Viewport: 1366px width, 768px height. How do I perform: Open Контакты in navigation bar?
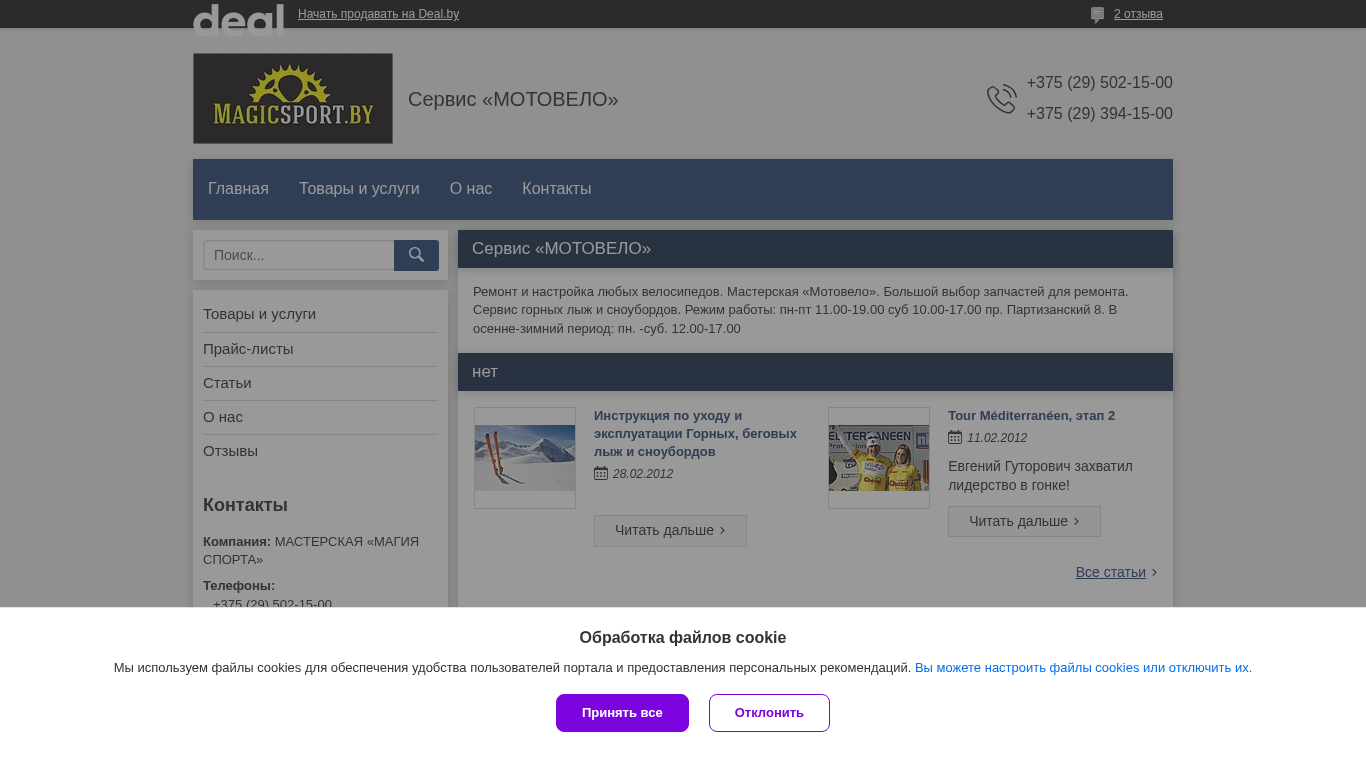click(x=557, y=189)
